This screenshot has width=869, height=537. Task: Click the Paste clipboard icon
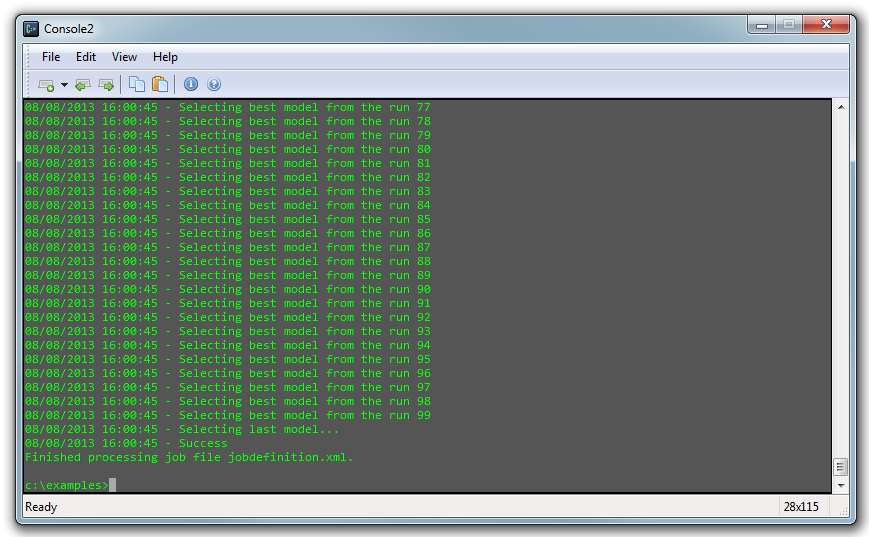[x=160, y=85]
